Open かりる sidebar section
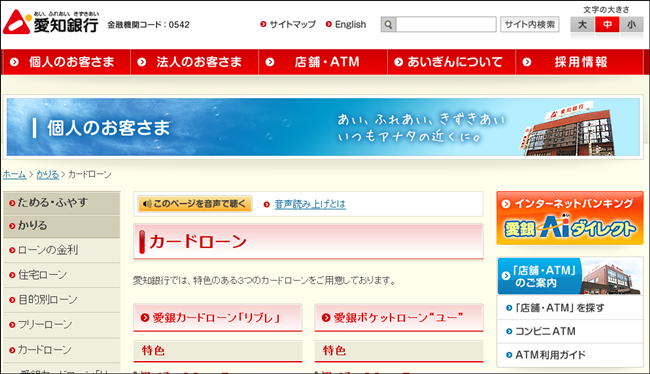 tap(62, 226)
